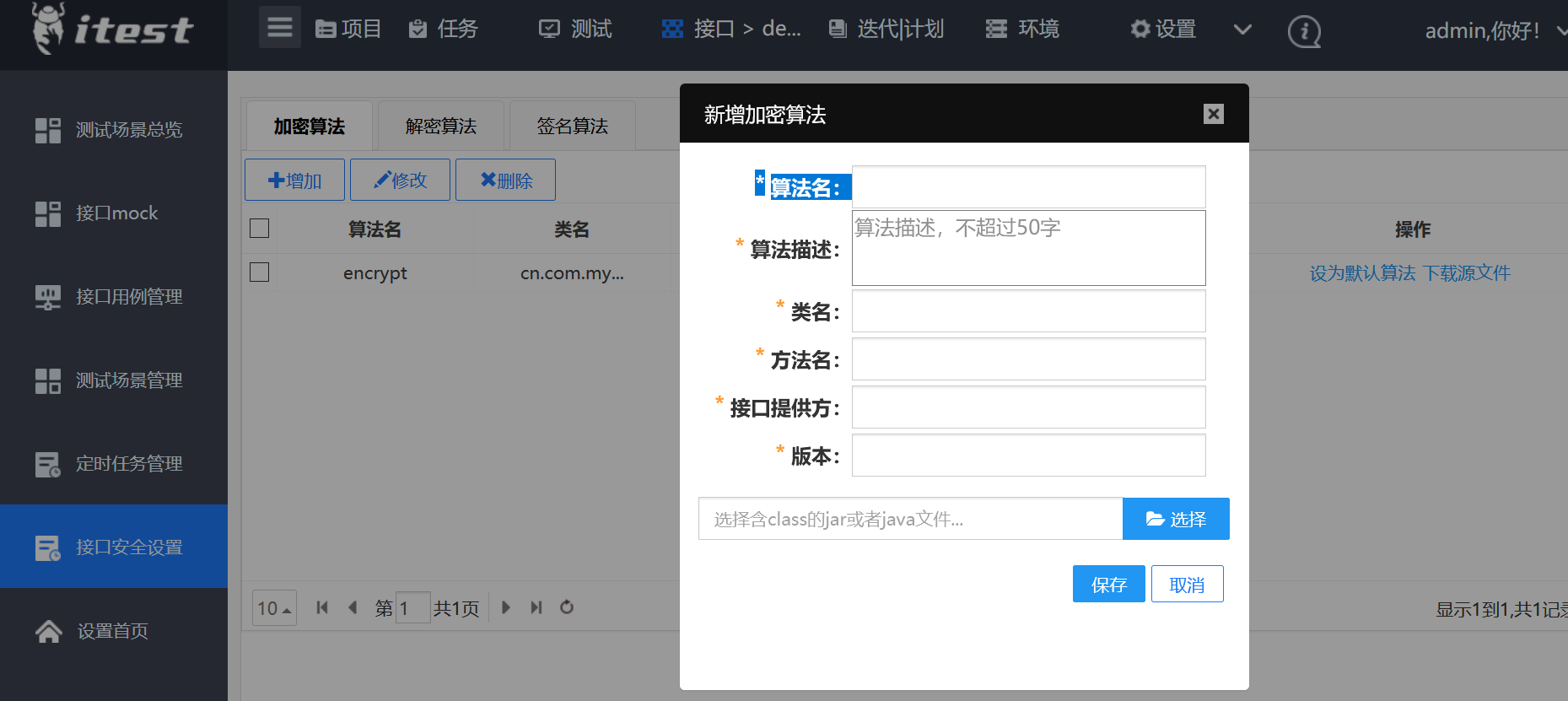Click the 取消 button
The height and width of the screenshot is (701, 1568).
point(1188,584)
